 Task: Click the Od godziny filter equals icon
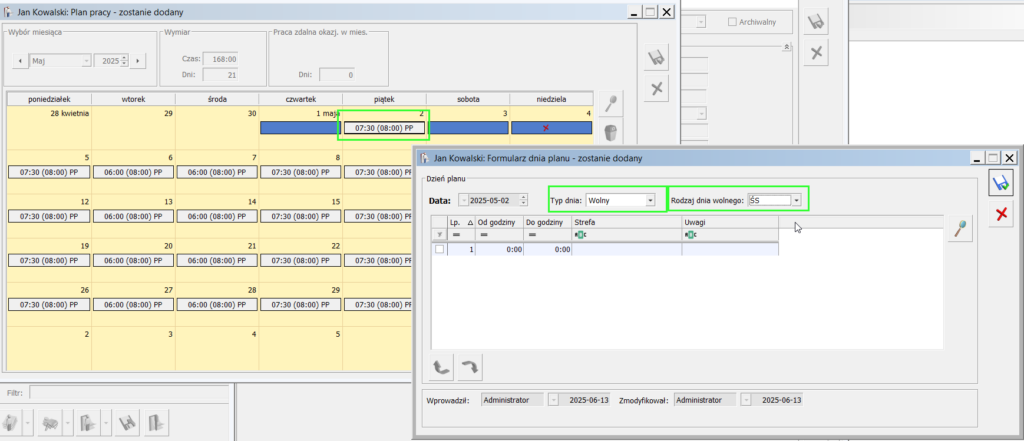click(485, 235)
